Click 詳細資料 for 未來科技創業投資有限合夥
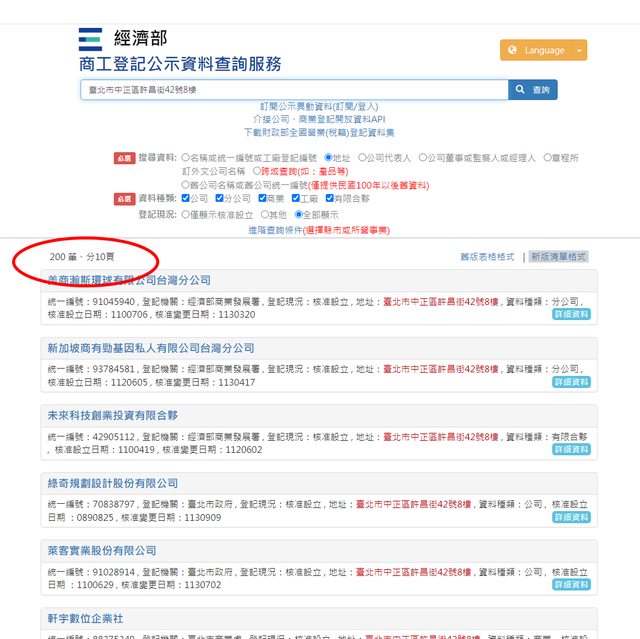This screenshot has height=639, width=640. coord(571,450)
